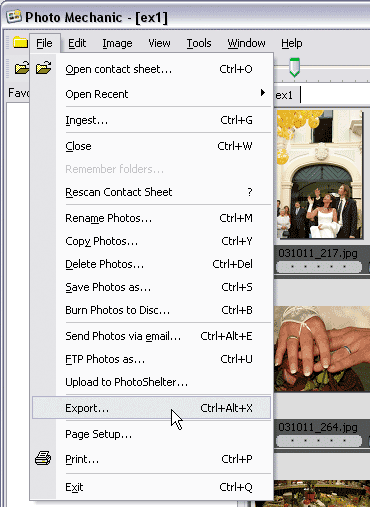Select Send Photos via email
Screen dimensions: 370x507
152,336
